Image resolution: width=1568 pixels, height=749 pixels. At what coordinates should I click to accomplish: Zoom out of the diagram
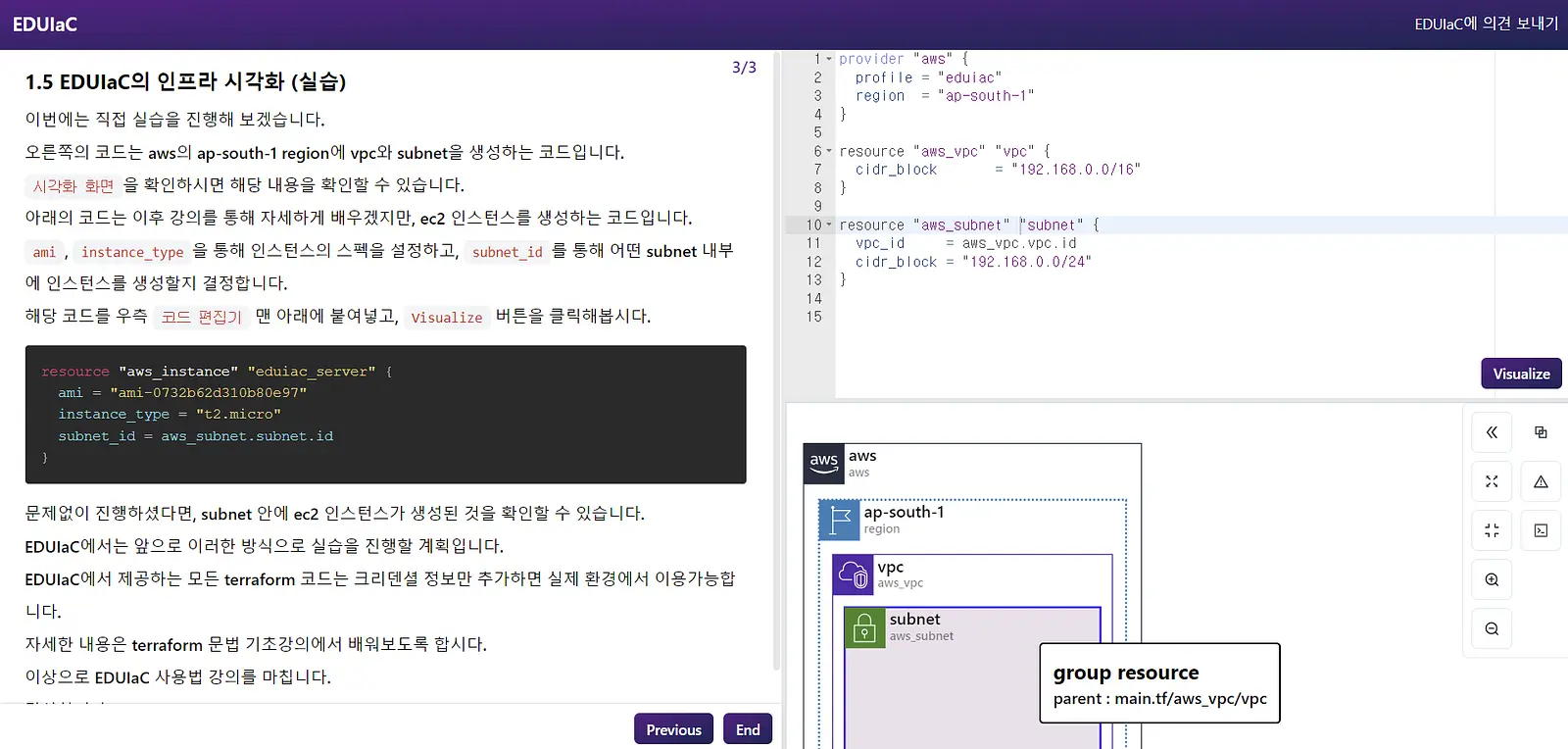point(1492,628)
